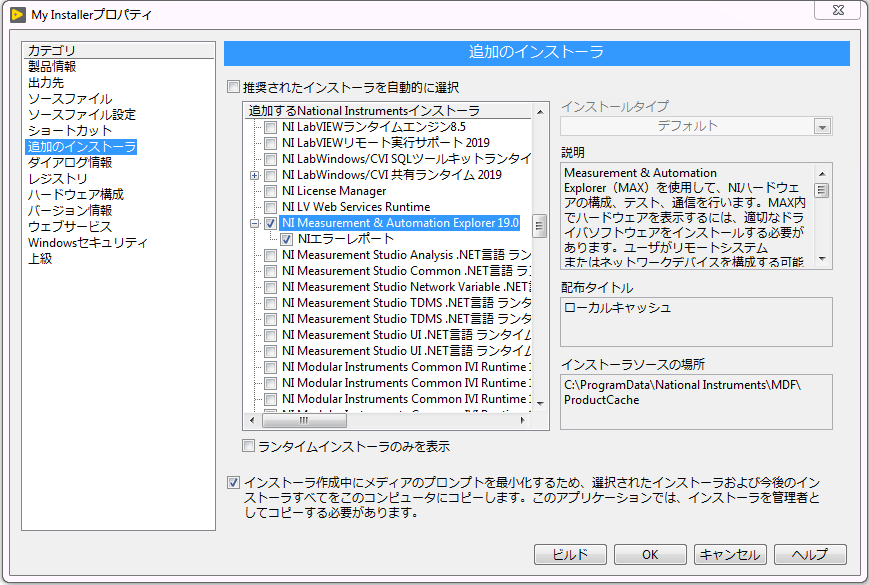
Task: Click the LabVIEW icon in title bar
Action: pos(18,14)
